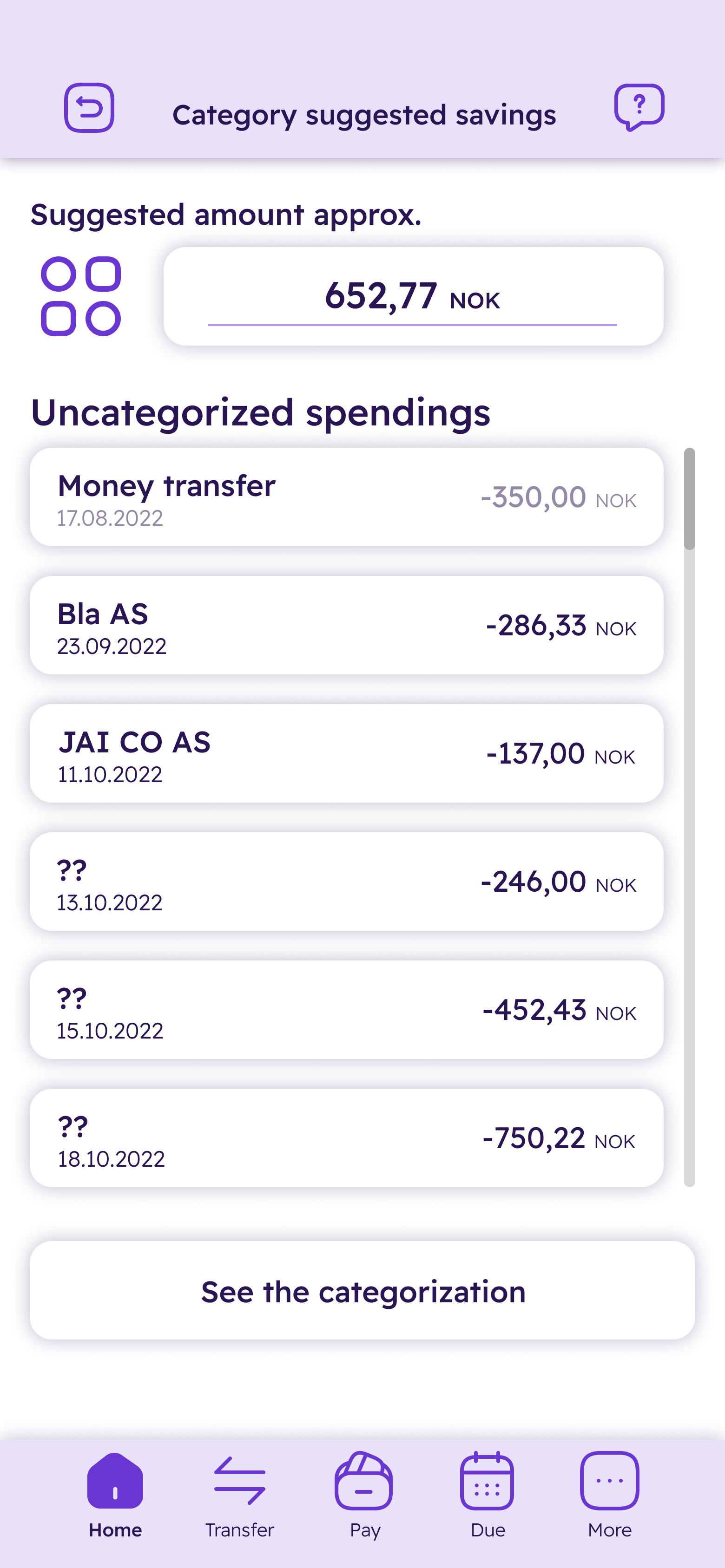Open the Bla AS transaction

(x=347, y=625)
